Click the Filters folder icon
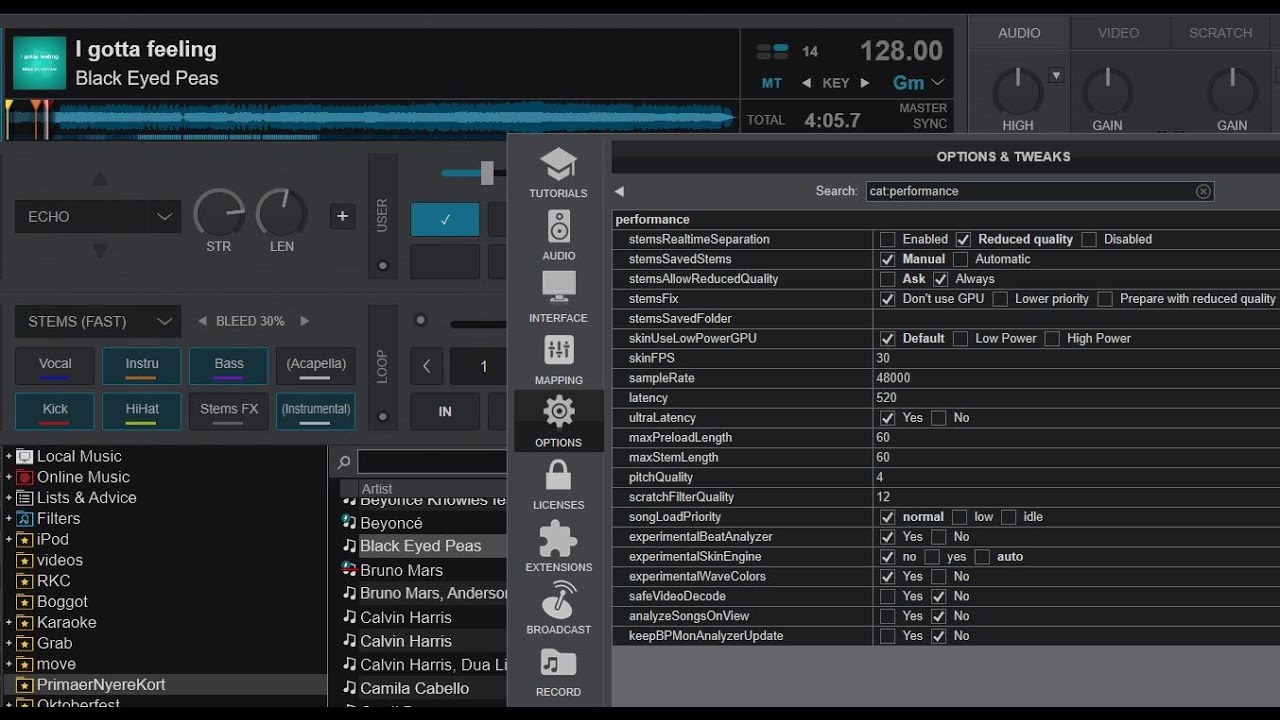Screen dimensions: 1280x720 pyautogui.click(x=25, y=518)
